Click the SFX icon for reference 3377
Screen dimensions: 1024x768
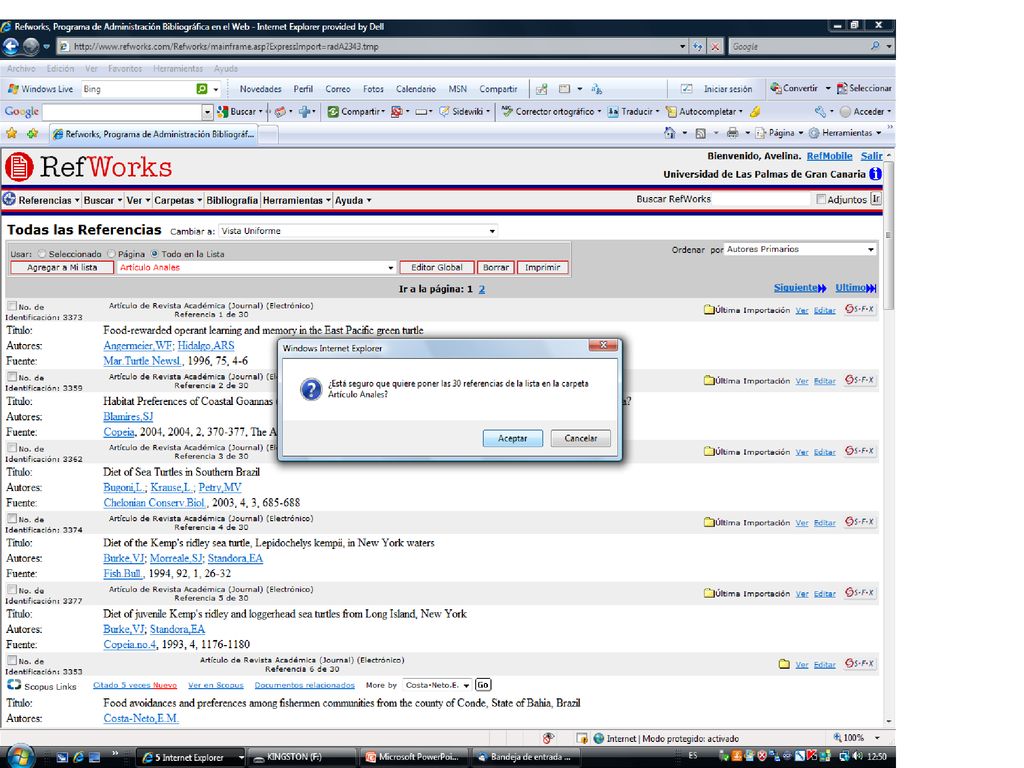[x=859, y=592]
